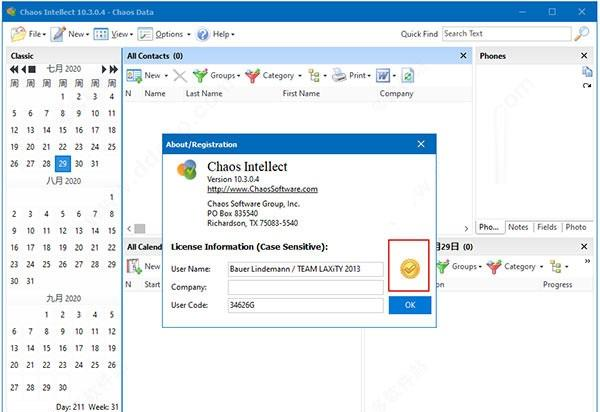Sort by the Company column header
This screenshot has height=412, width=600.
tap(396, 93)
